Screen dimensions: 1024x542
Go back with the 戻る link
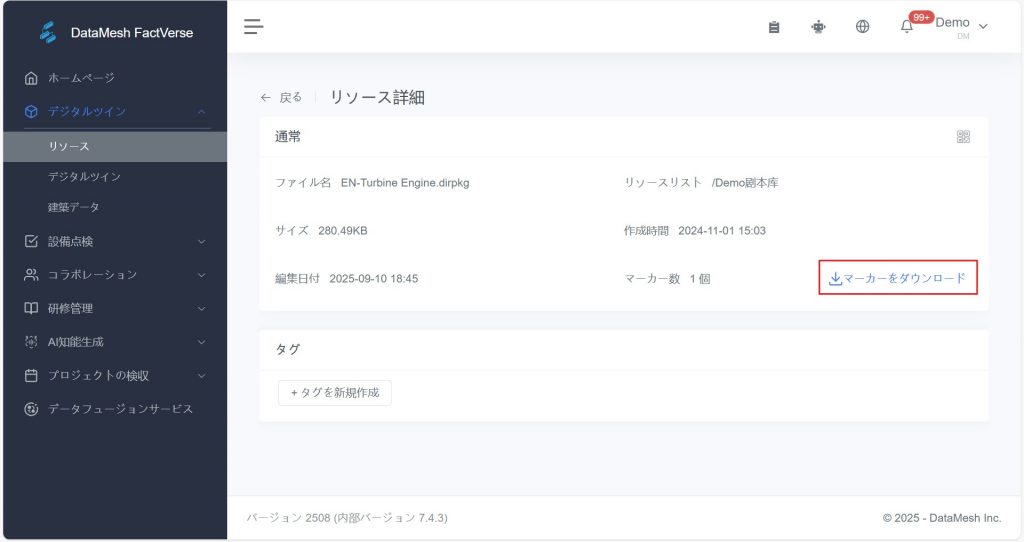point(281,97)
